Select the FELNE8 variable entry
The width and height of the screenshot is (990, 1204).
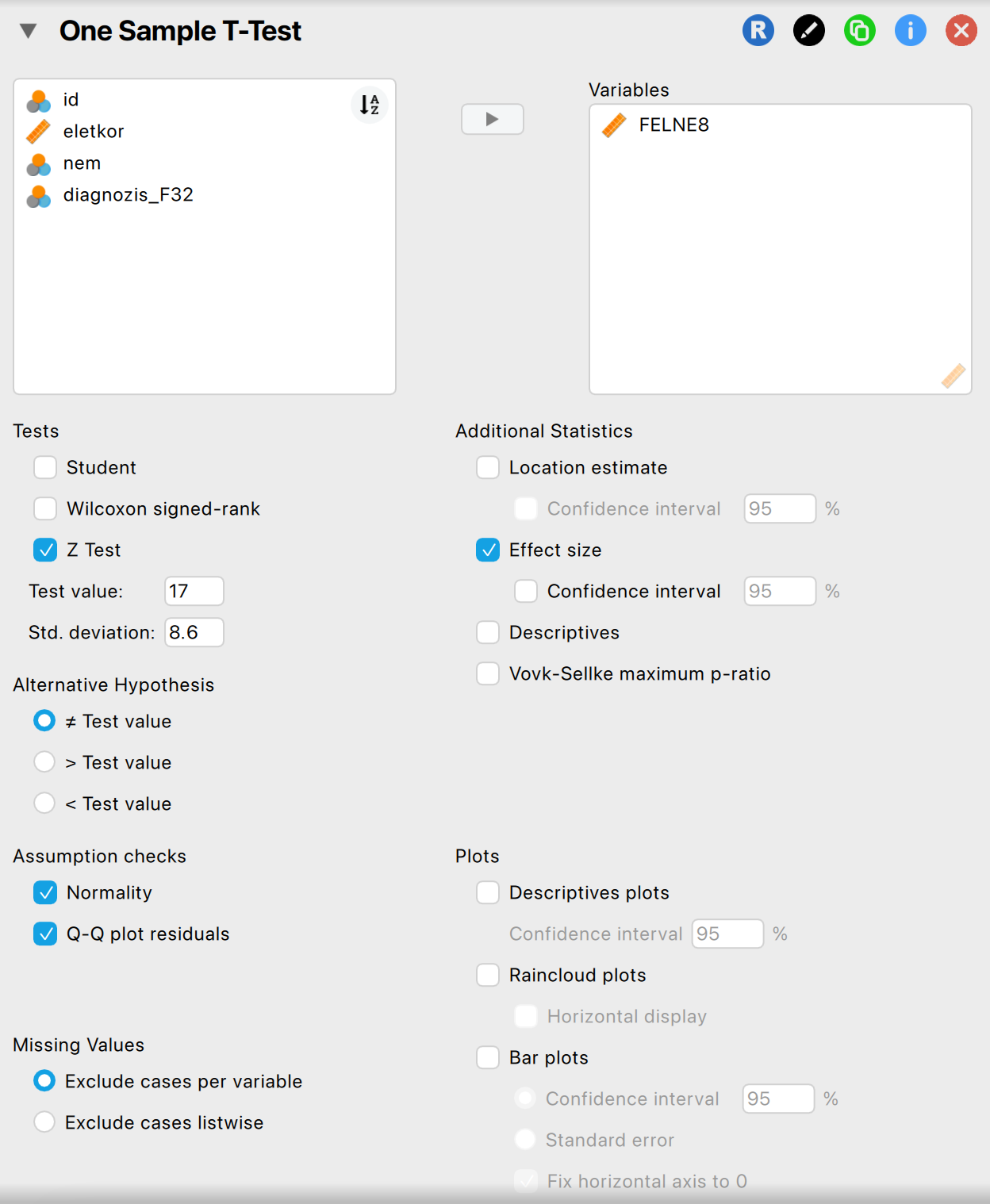click(673, 125)
